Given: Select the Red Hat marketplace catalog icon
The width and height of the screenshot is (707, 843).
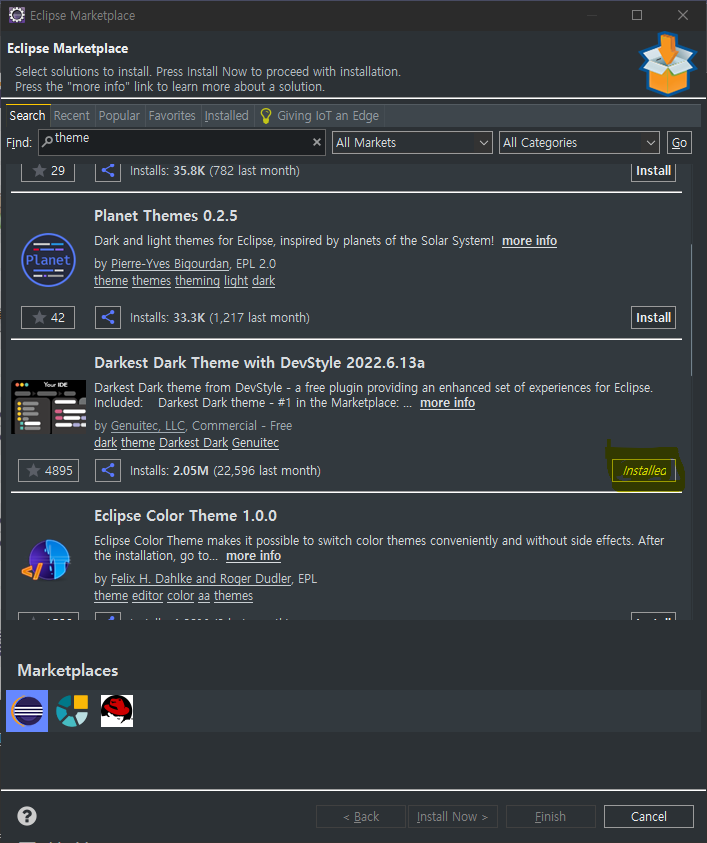Looking at the screenshot, I should coord(117,711).
